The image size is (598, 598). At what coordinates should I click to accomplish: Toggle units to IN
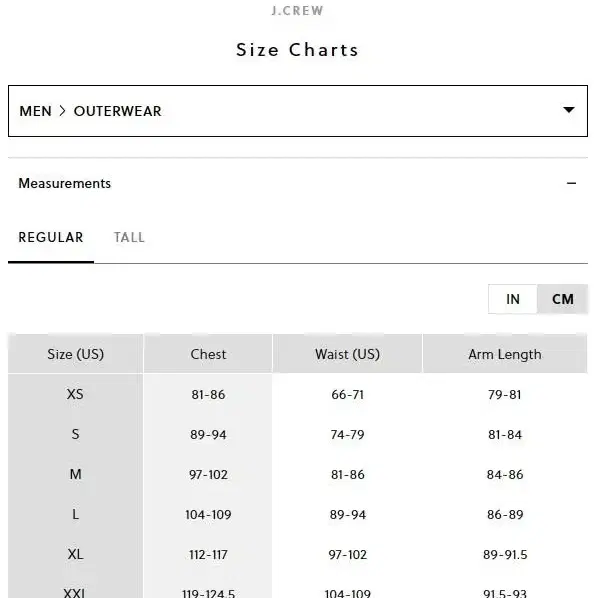tap(513, 299)
